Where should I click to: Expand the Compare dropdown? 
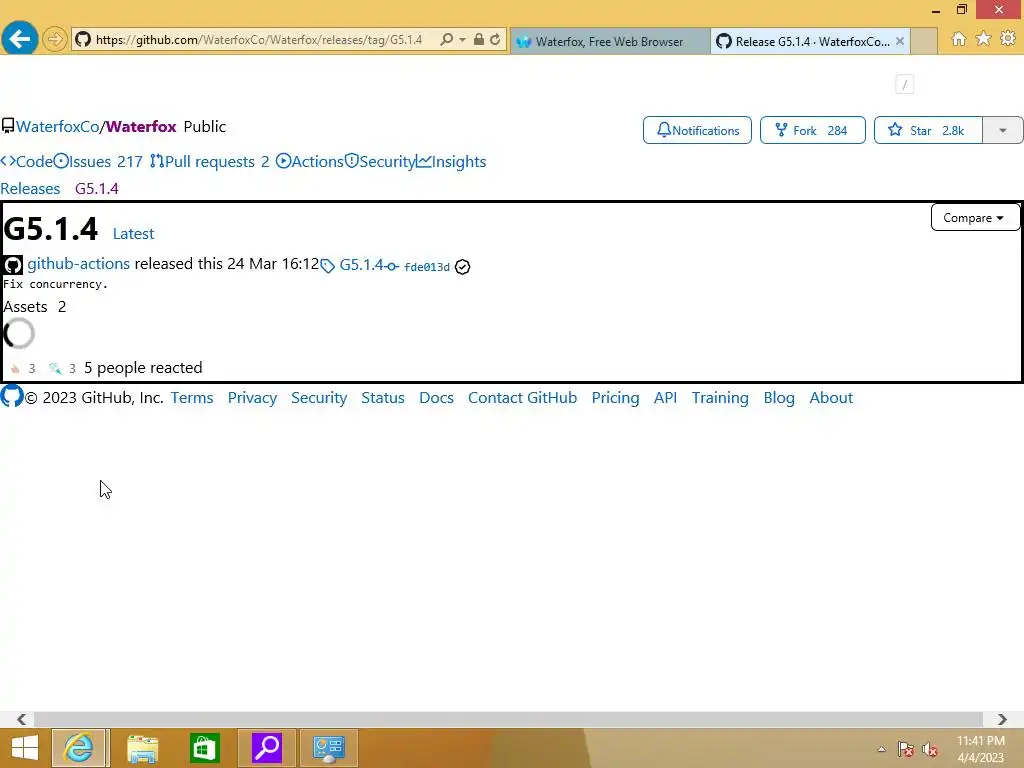(973, 217)
